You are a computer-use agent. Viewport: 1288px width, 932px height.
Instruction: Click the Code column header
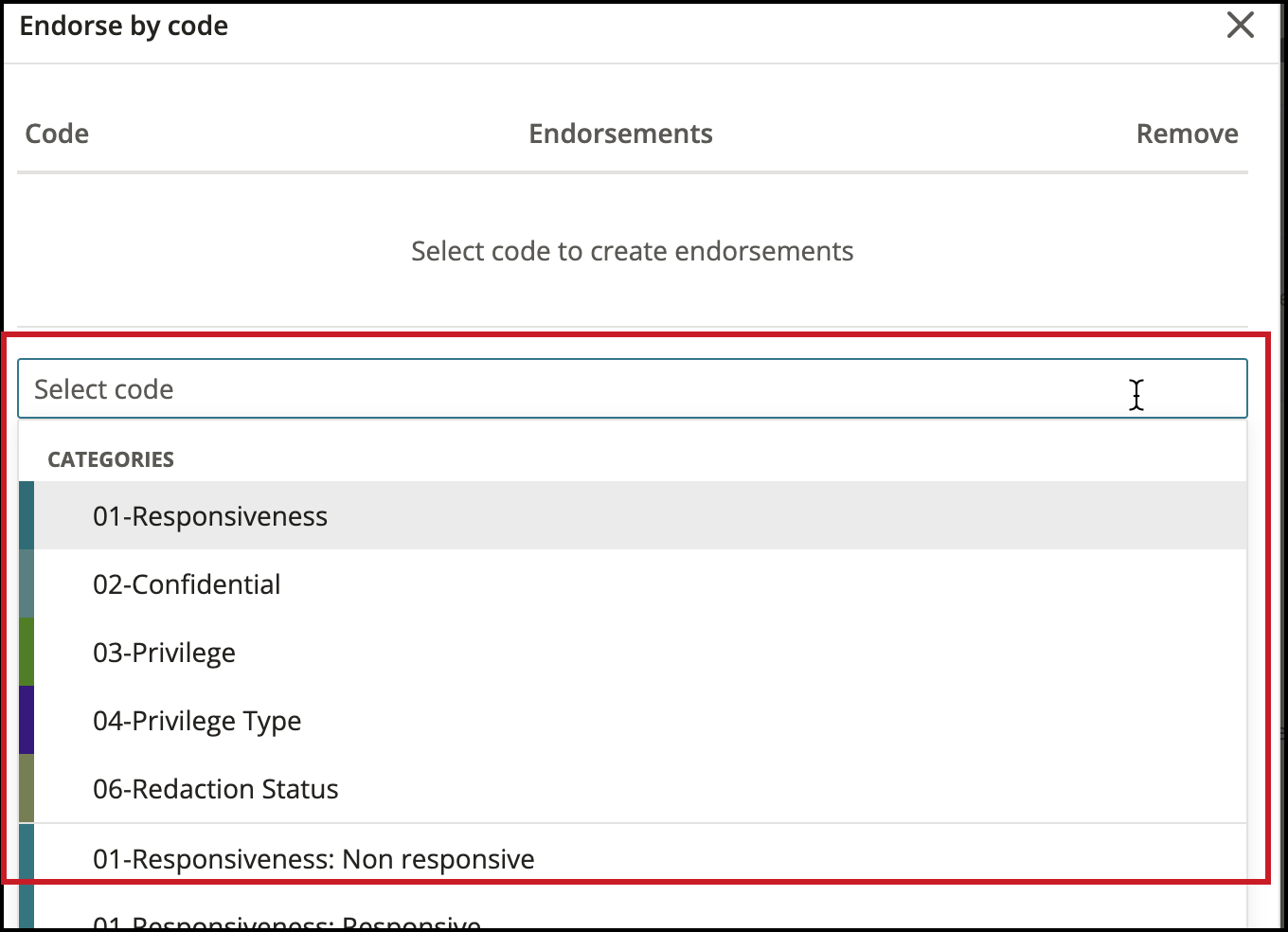pyautogui.click(x=57, y=134)
